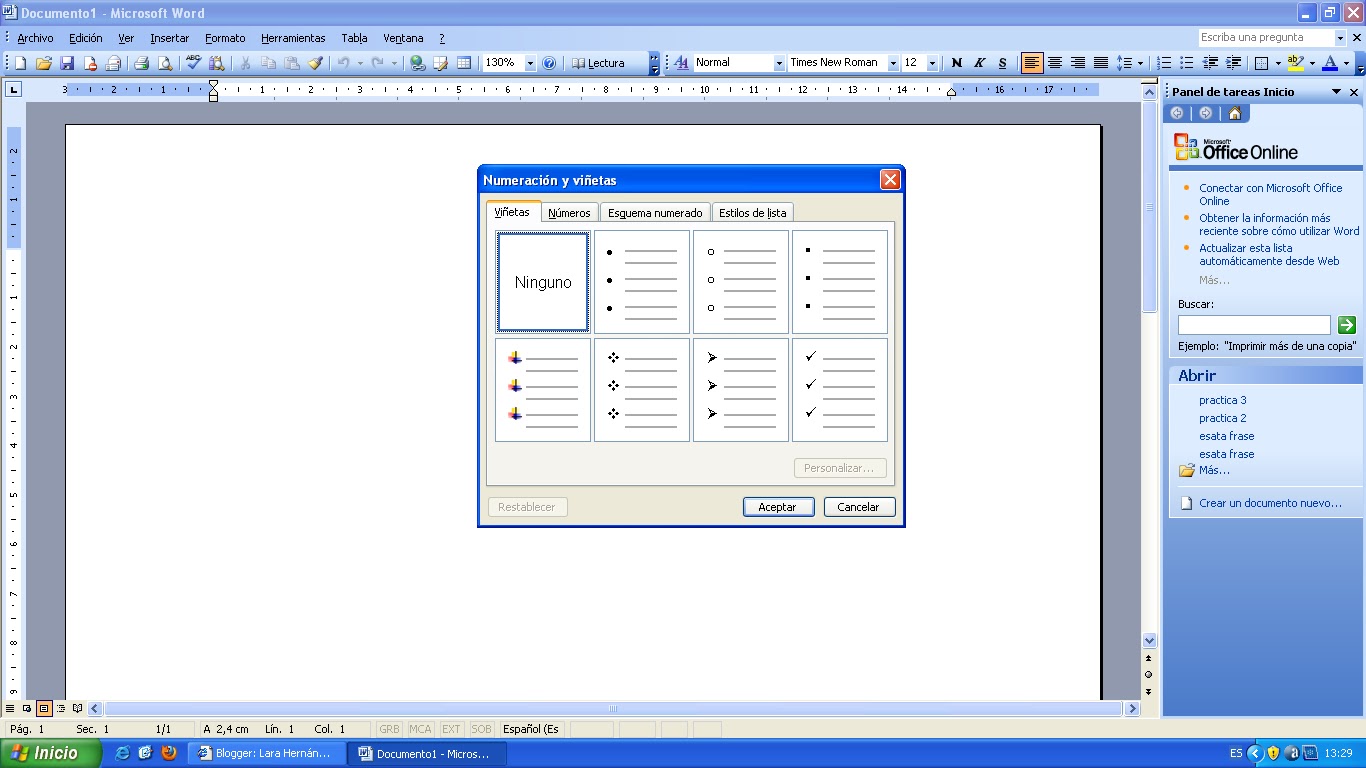
Task: Click the Copy toolbar icon
Action: [268, 63]
